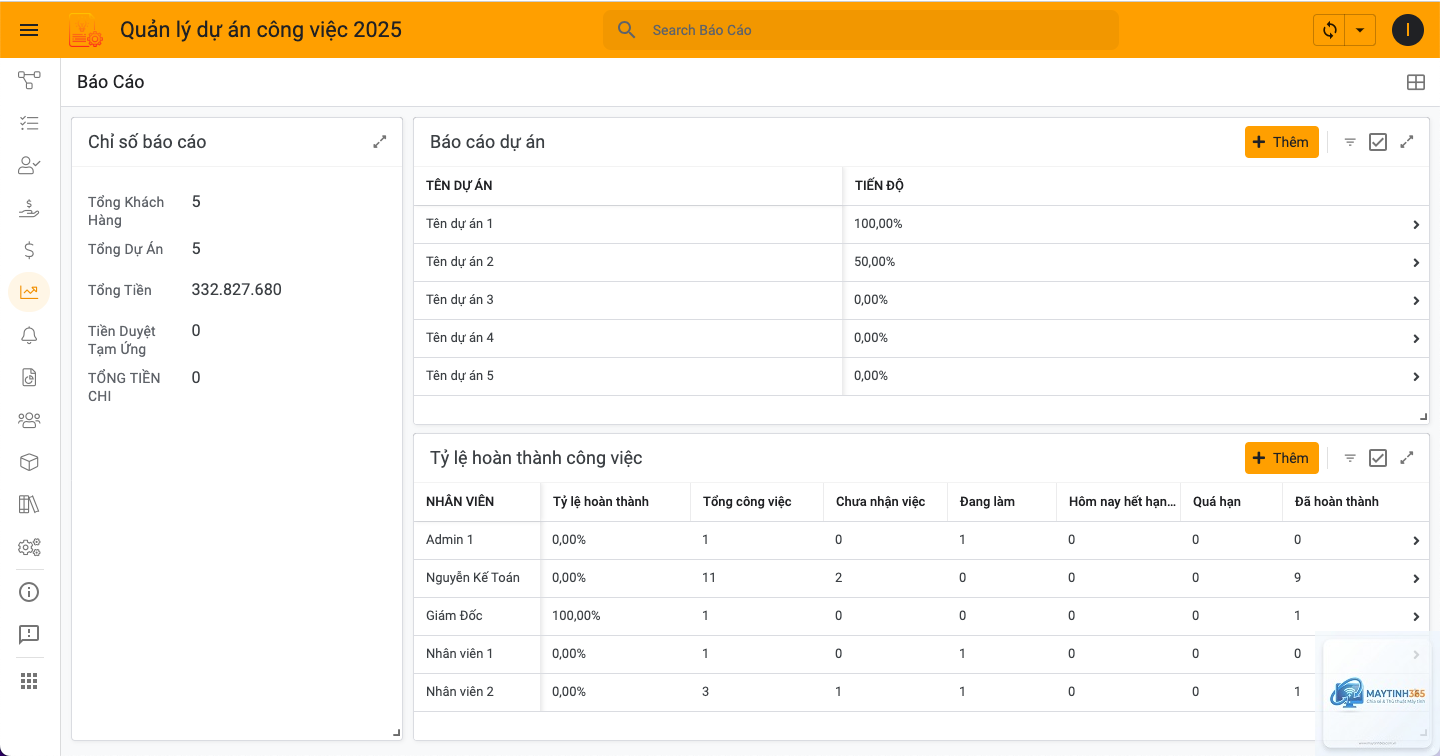Click the Search Báo Cáo input field
This screenshot has height=756, width=1440.
(861, 30)
